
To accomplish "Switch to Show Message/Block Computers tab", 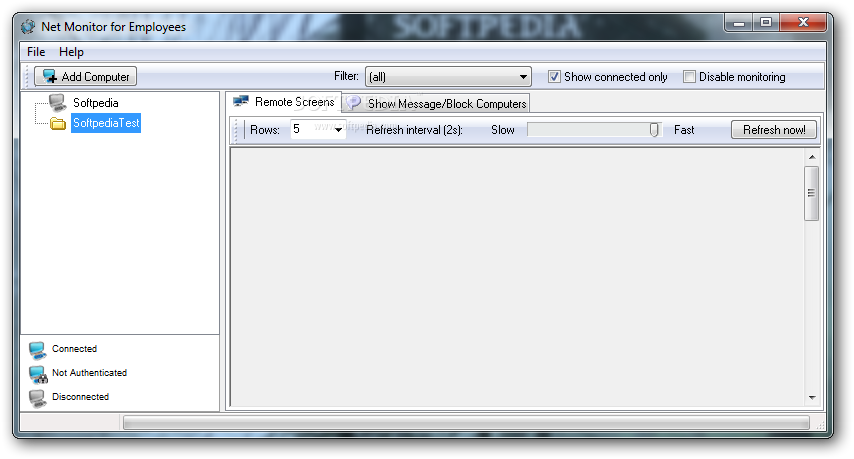I will tap(437, 103).
